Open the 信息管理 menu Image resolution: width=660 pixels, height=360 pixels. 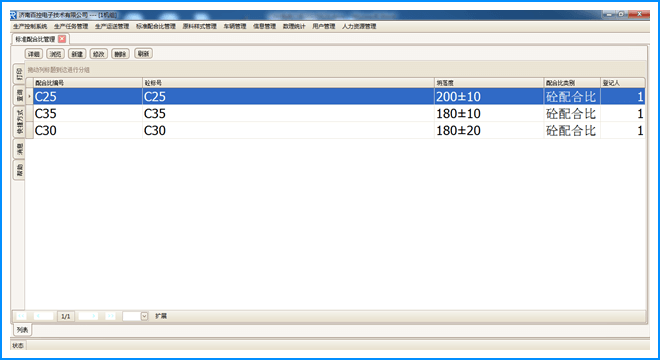[264, 27]
